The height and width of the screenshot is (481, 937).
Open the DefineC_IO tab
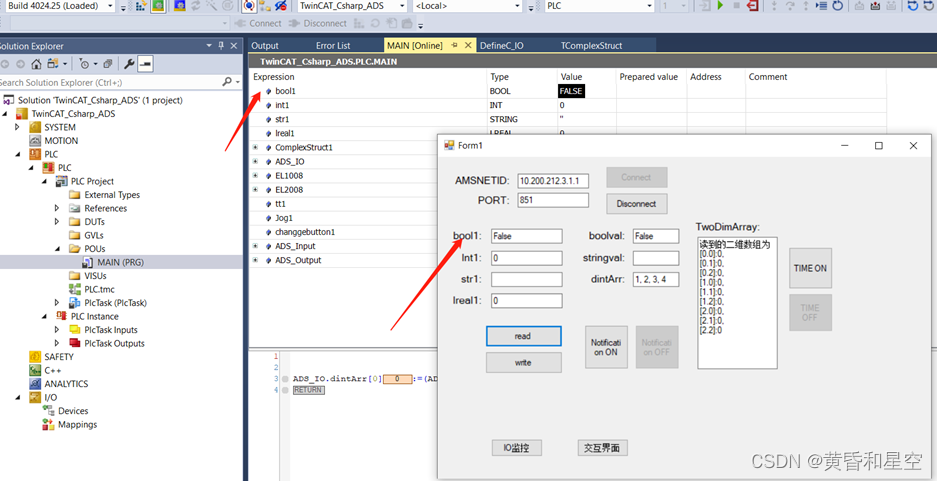(502, 45)
